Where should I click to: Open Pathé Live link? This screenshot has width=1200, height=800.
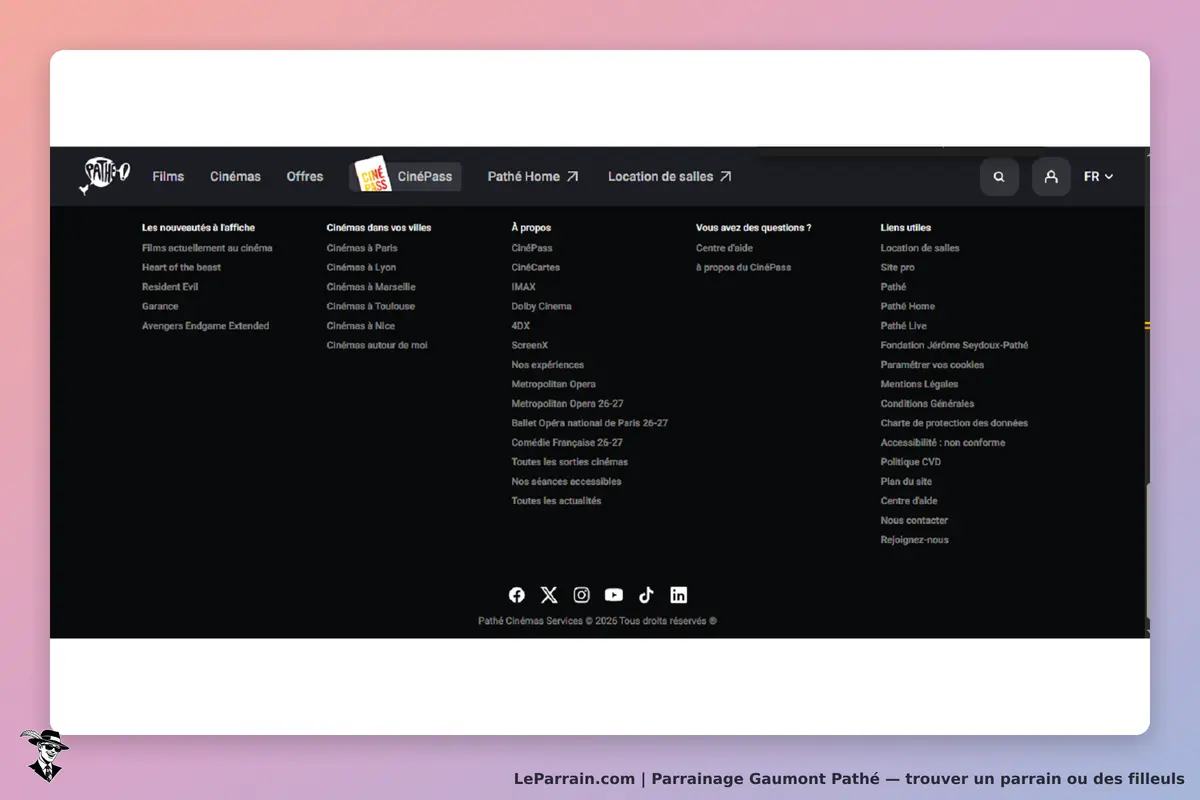pos(904,326)
